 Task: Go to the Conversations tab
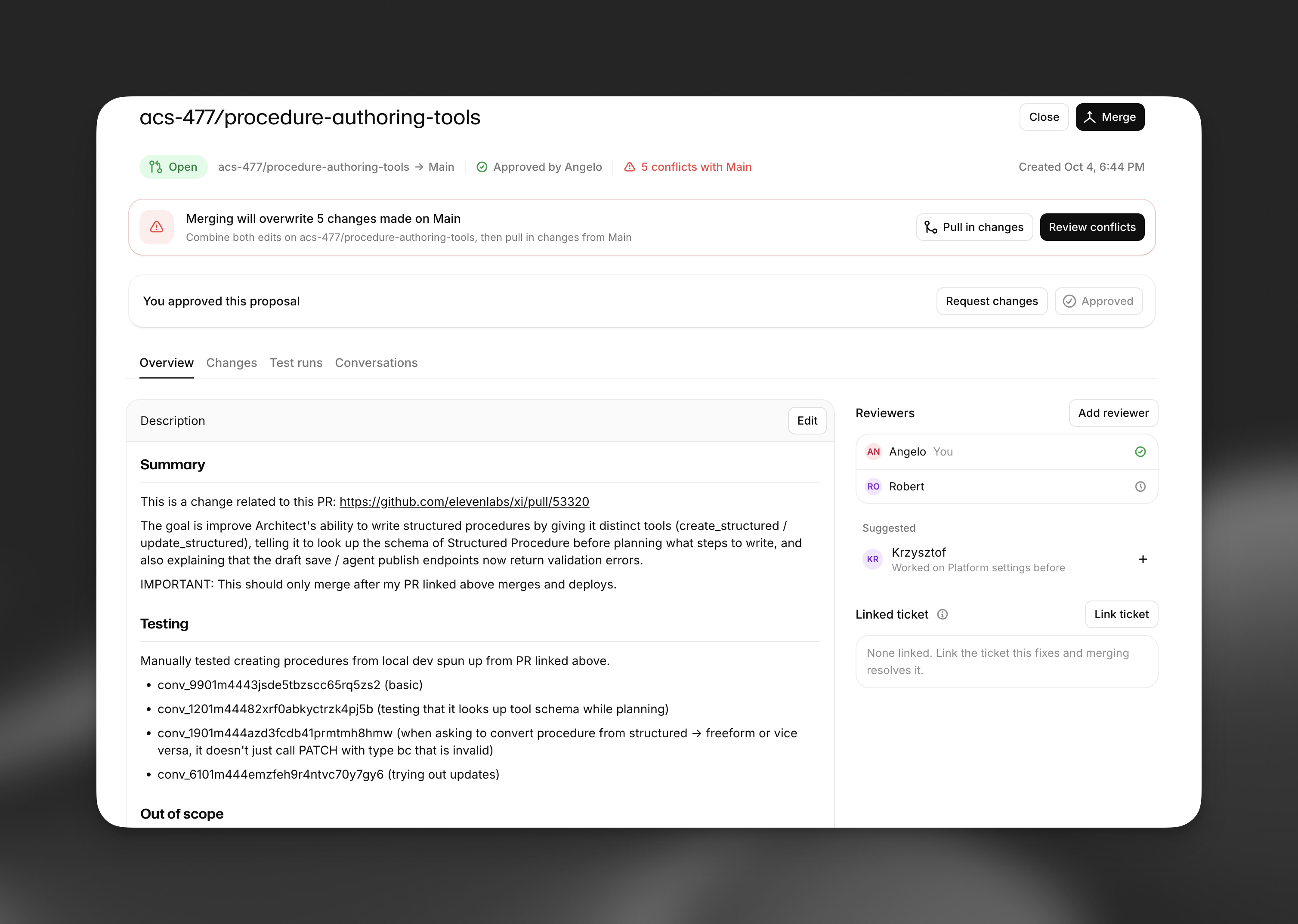tap(376, 363)
